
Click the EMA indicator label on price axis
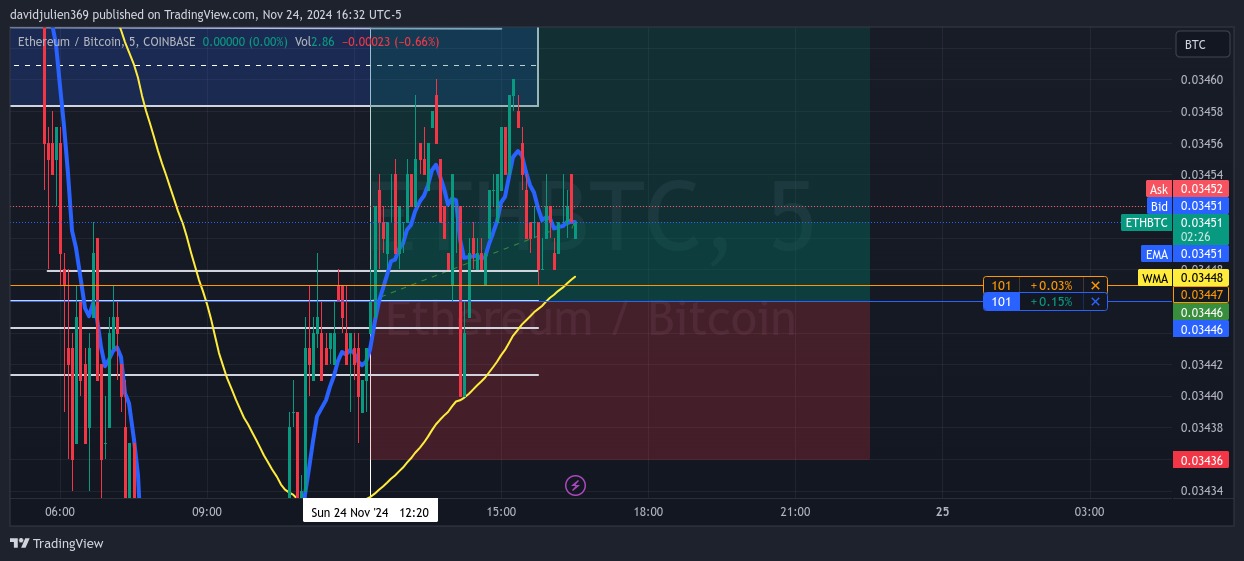click(x=1157, y=254)
